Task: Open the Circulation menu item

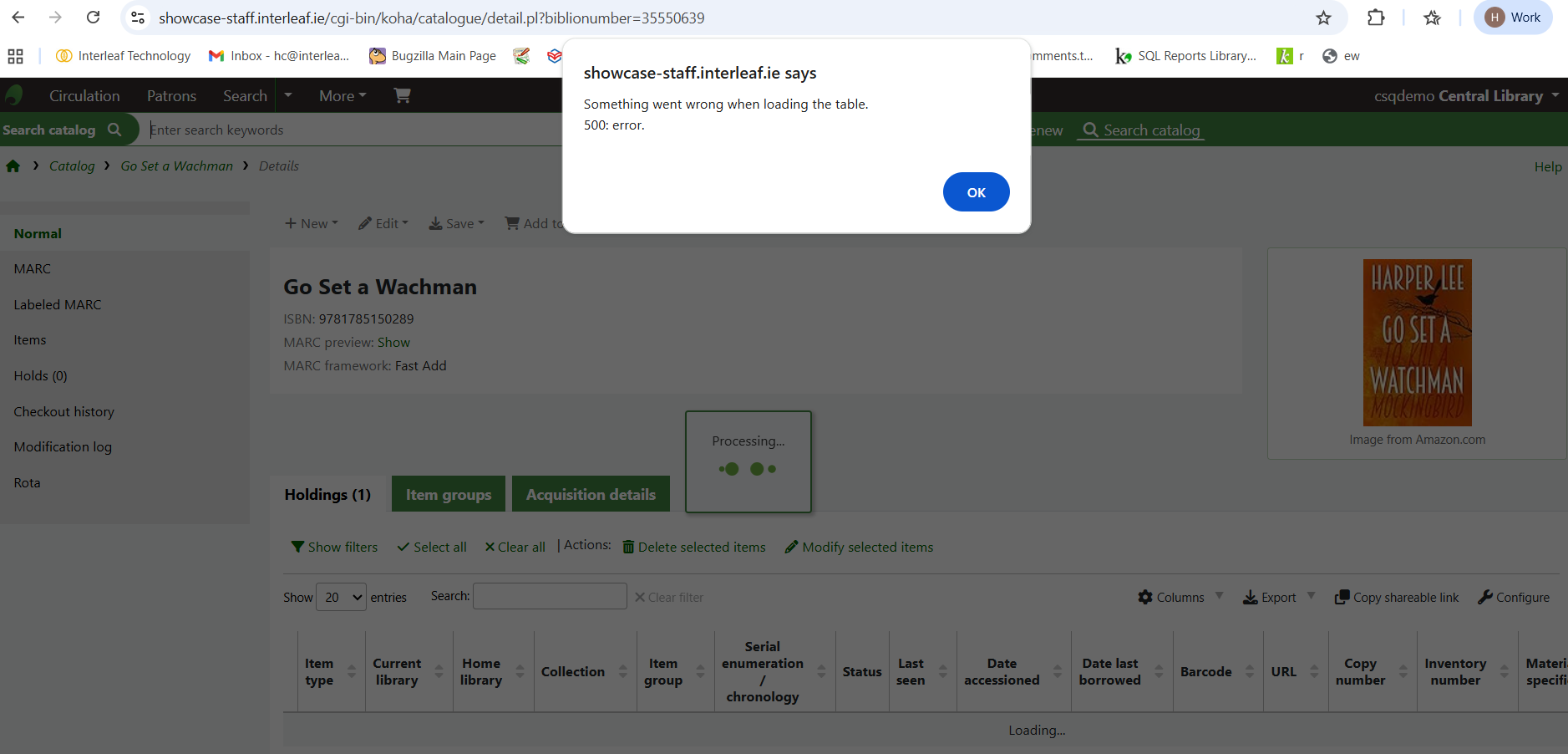Action: pyautogui.click(x=84, y=96)
